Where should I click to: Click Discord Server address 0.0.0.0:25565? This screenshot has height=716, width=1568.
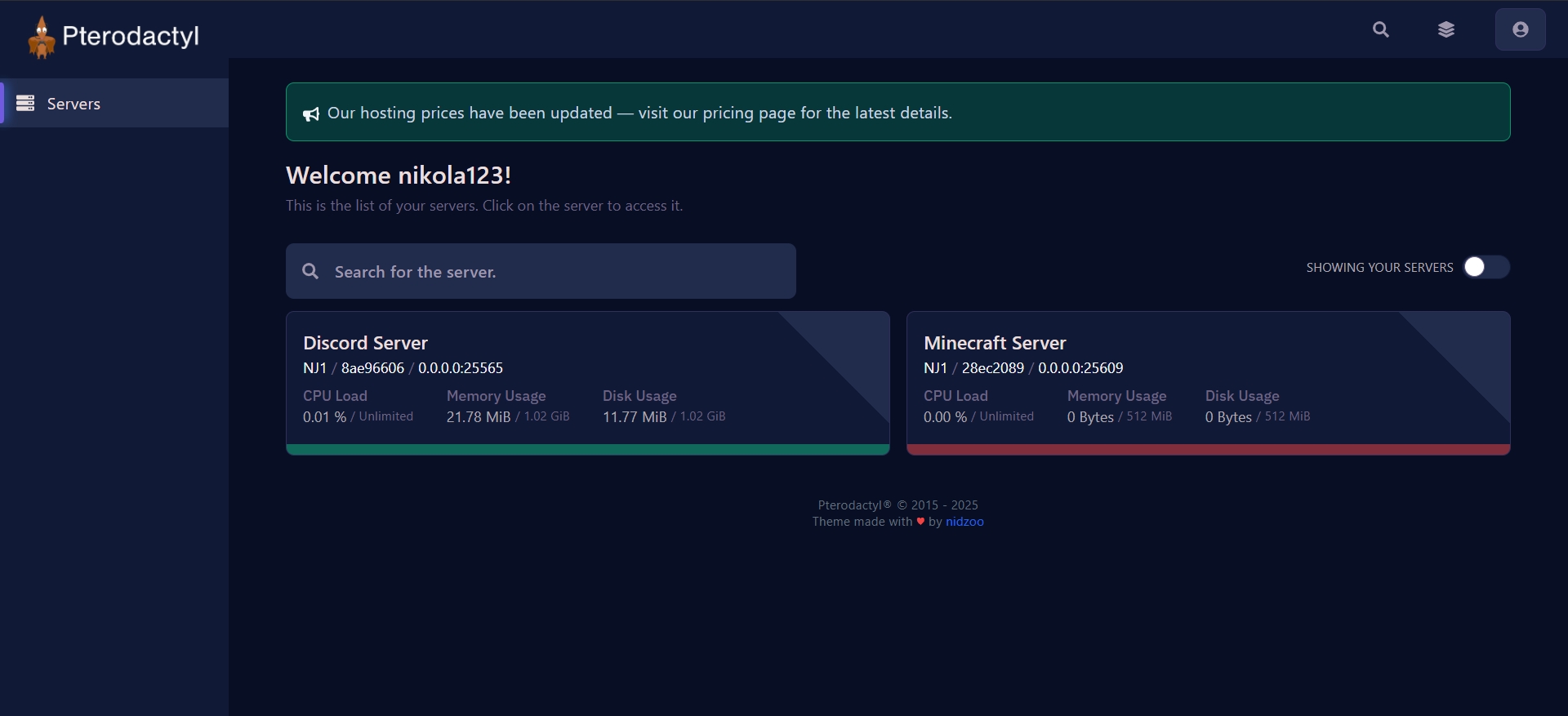[461, 368]
